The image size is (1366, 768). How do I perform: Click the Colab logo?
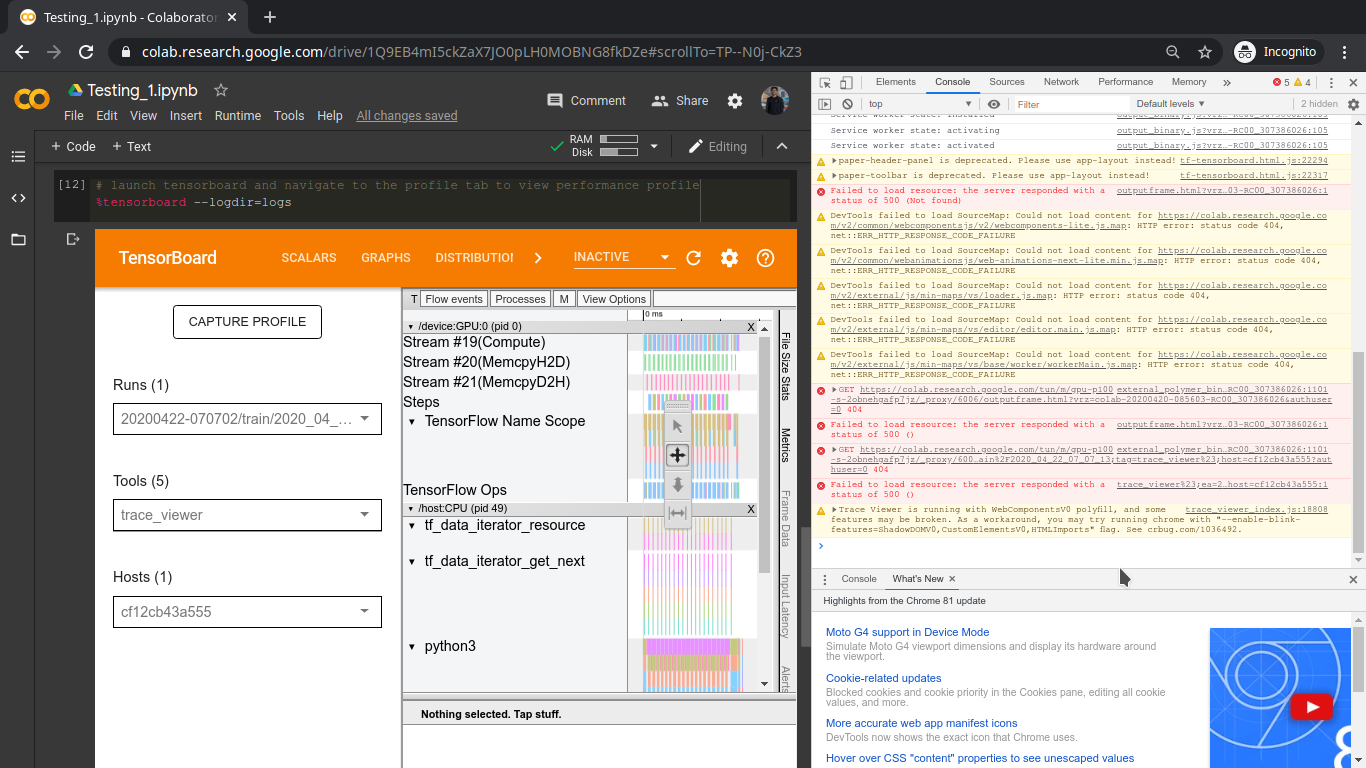pos(32,100)
